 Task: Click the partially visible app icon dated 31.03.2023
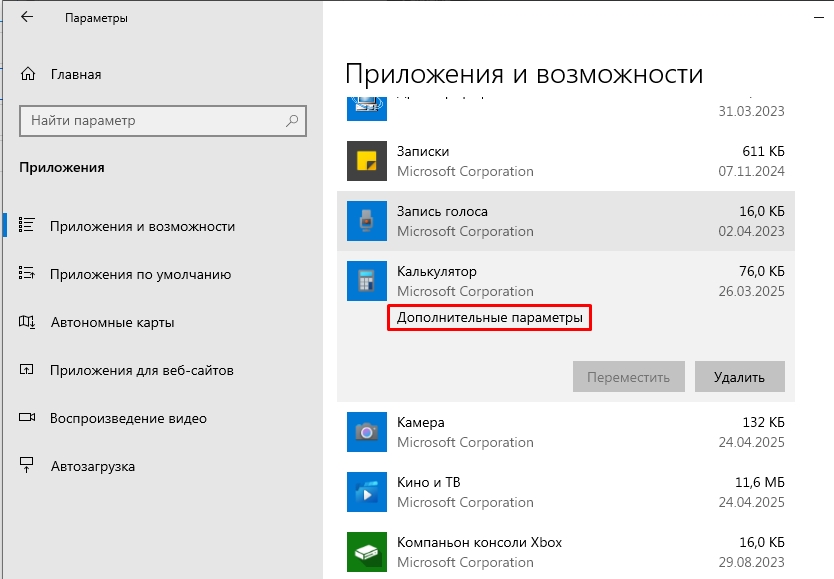(367, 108)
